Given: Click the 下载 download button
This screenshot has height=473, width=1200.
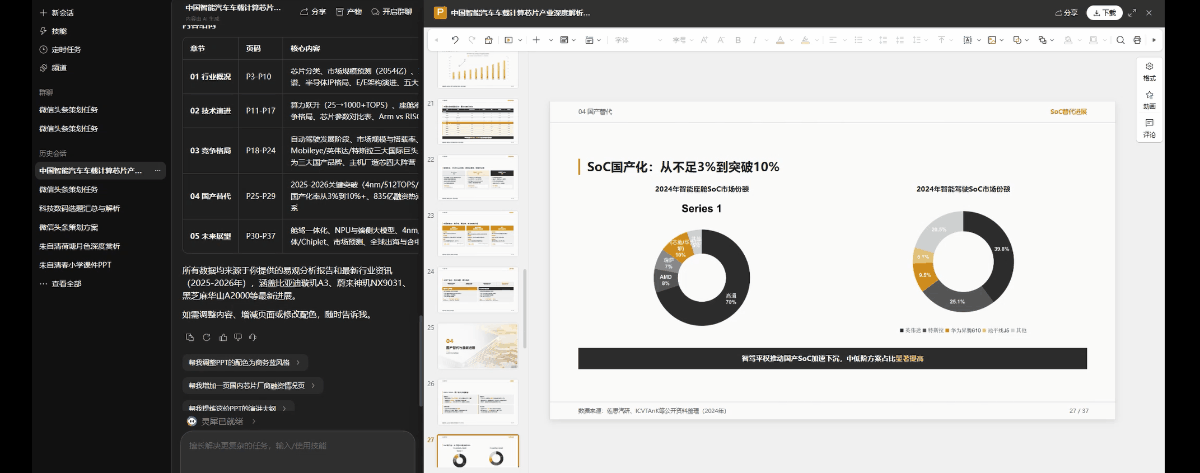Looking at the screenshot, I should [x=1105, y=13].
